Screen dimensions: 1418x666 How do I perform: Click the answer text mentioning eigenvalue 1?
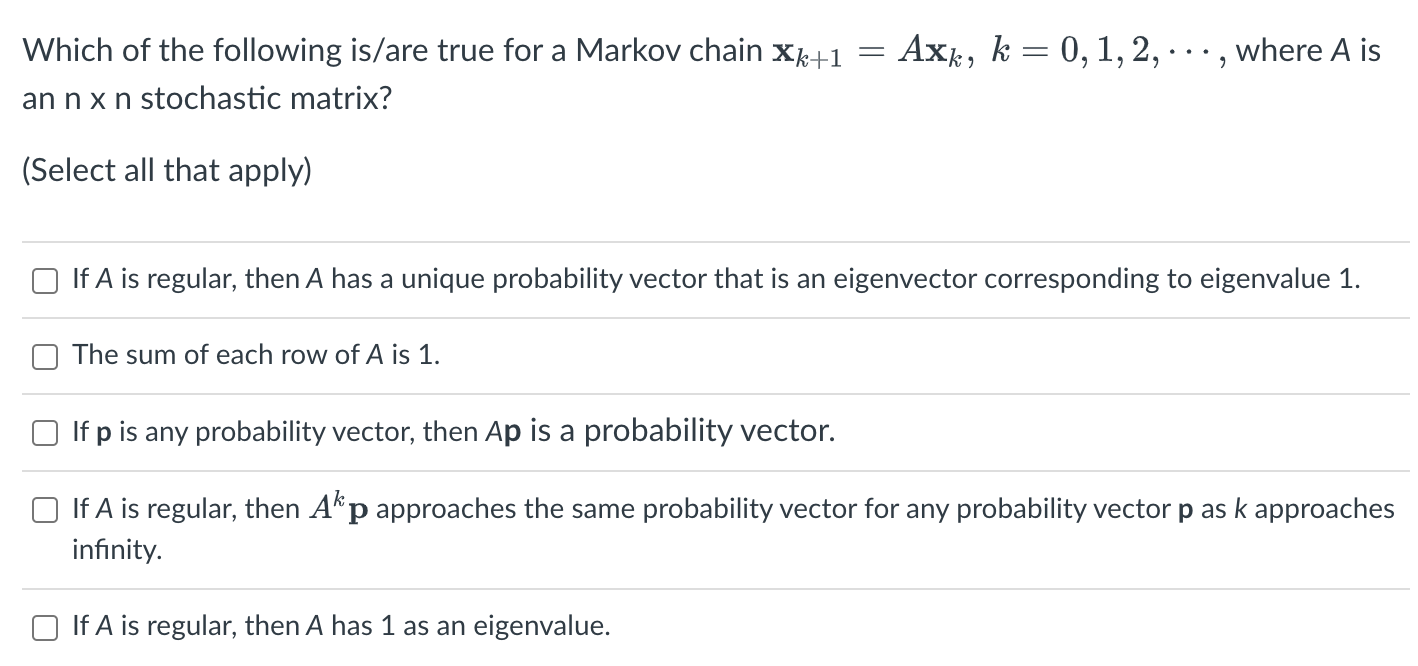700,280
